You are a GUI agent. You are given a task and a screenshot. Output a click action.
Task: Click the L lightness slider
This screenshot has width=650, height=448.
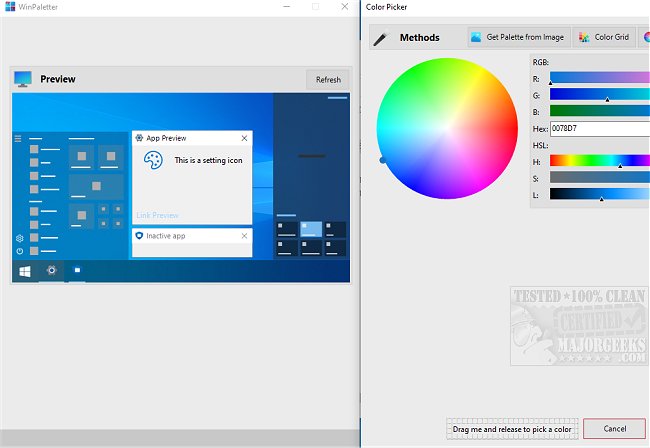[x=600, y=194]
